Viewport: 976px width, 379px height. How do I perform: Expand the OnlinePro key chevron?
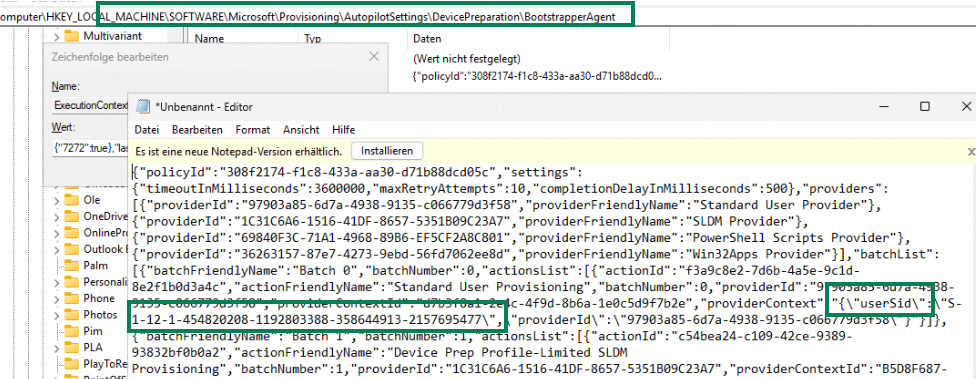point(57,233)
